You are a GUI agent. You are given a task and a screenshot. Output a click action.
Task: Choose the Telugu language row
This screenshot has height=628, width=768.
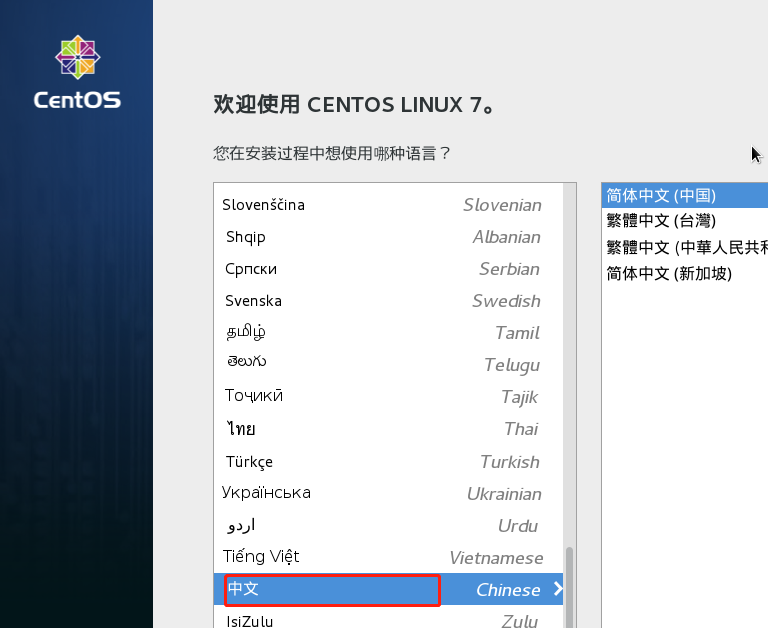pyautogui.click(x=388, y=365)
